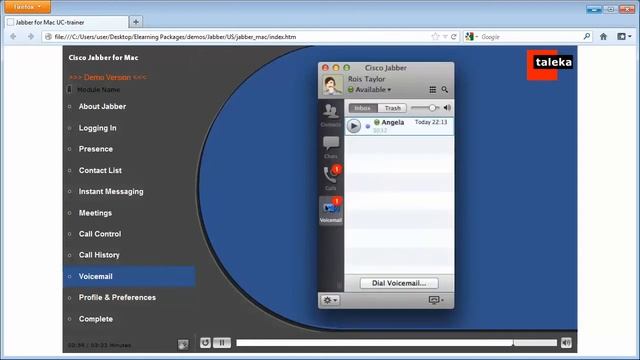Go to the Firefox home page
The width and height of the screenshot is (640, 360).
click(x=603, y=37)
